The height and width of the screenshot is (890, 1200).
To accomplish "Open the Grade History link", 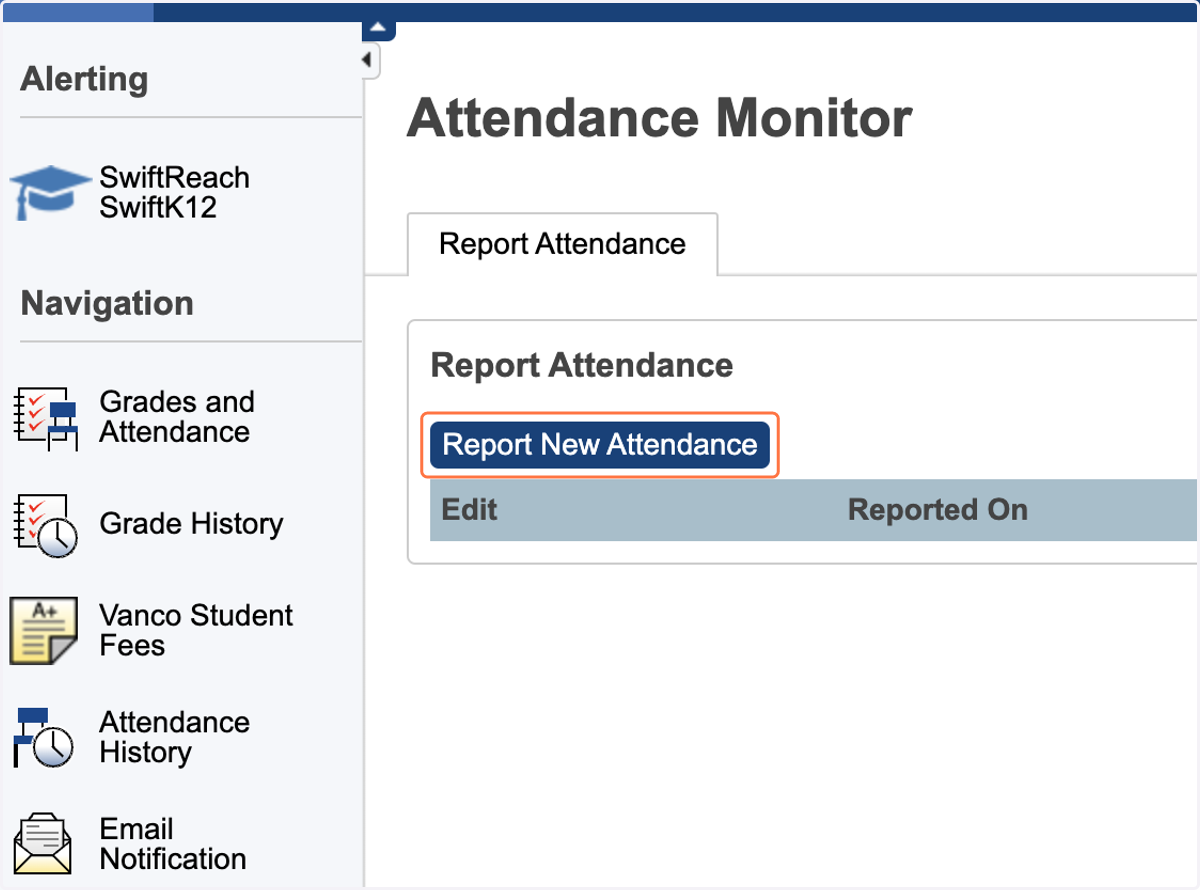I will click(x=191, y=524).
